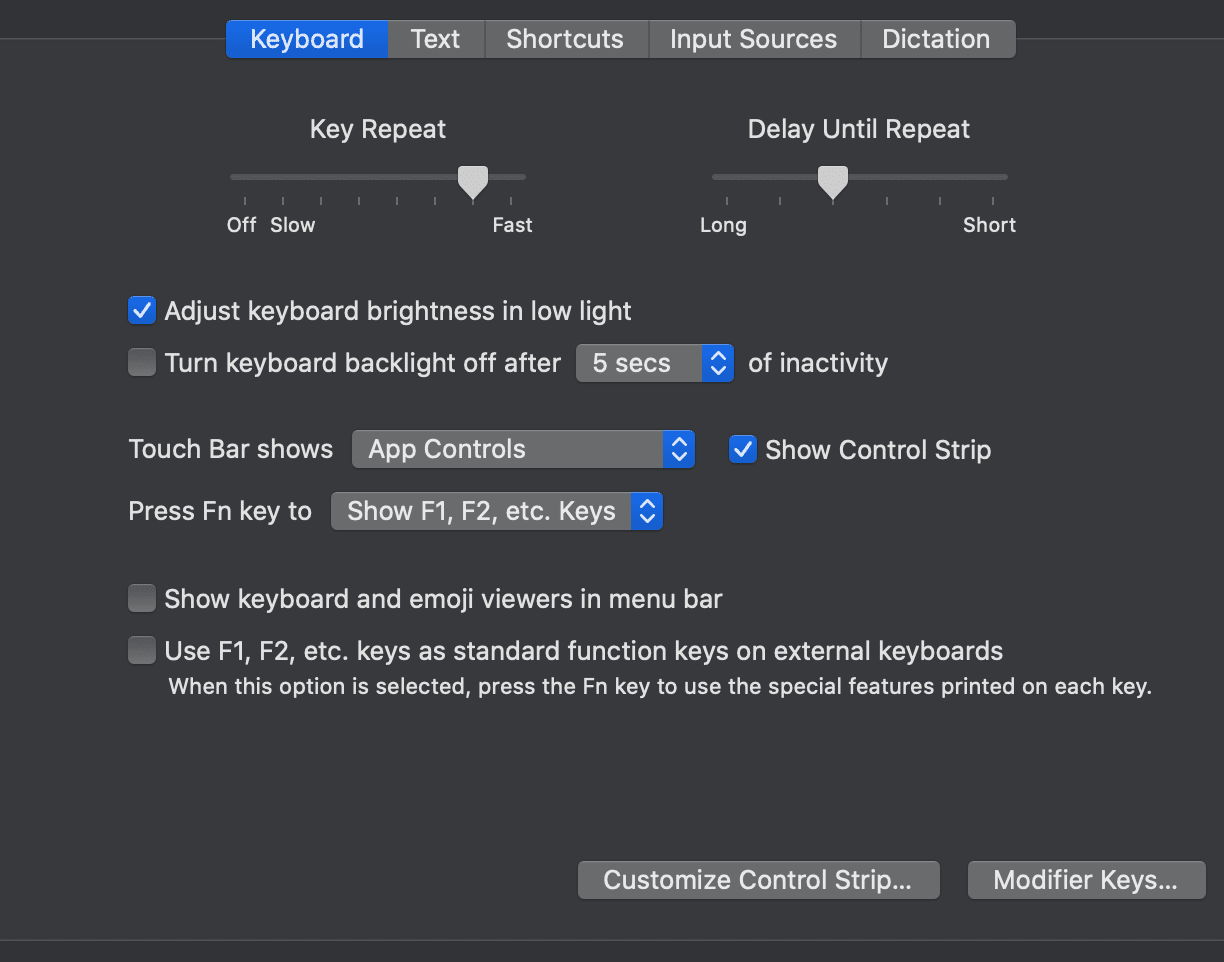1224x962 pixels.
Task: Open the App Controls dropdown
Action: coord(508,449)
